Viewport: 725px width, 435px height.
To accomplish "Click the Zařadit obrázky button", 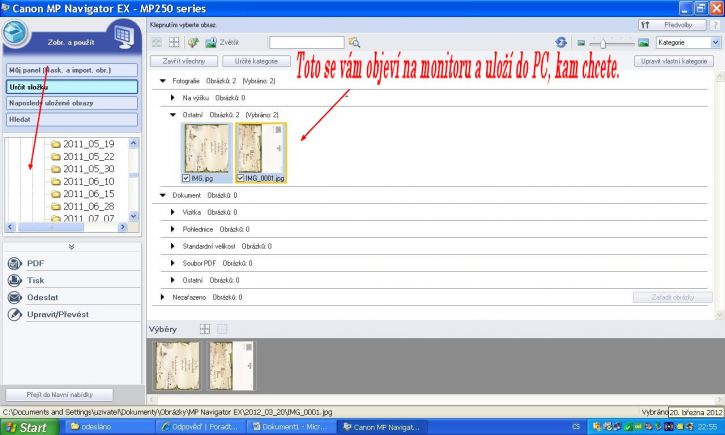I will tap(673, 297).
